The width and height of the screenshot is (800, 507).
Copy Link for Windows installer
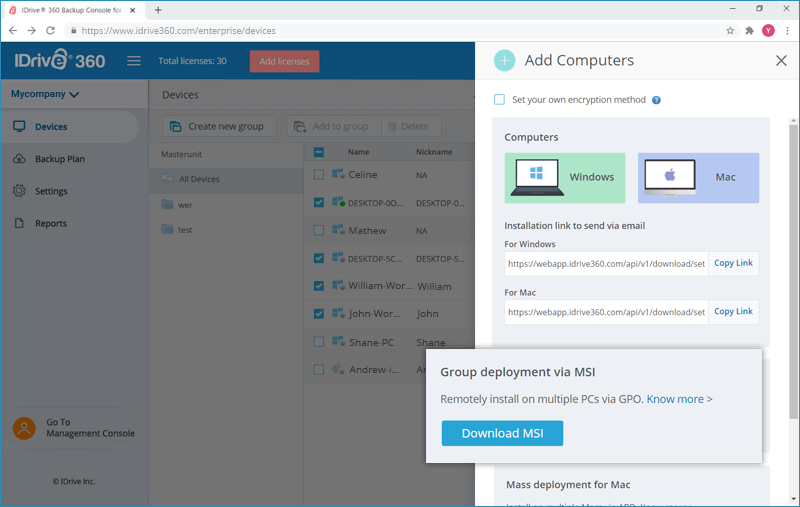pyautogui.click(x=733, y=263)
